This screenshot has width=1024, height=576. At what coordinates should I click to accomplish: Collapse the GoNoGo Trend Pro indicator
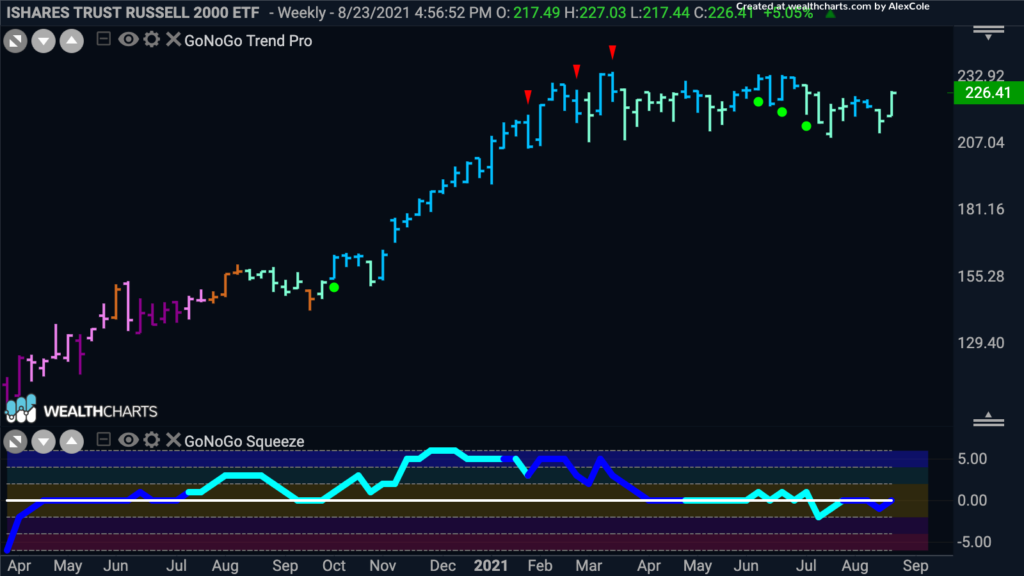(x=103, y=39)
